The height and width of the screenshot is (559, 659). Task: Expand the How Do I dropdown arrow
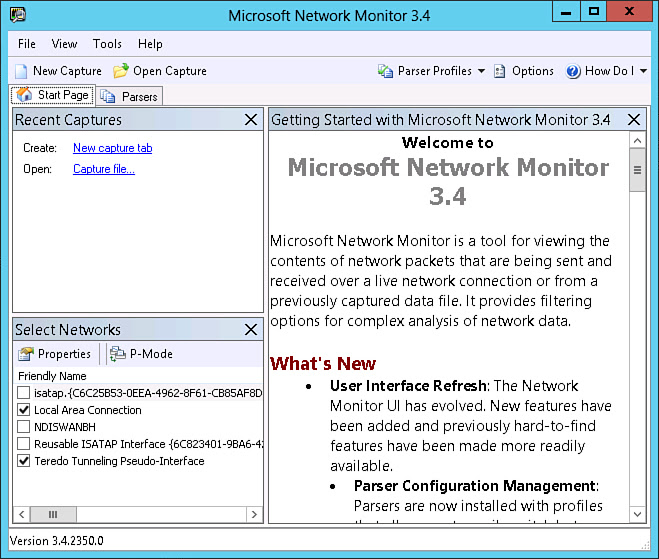(x=643, y=71)
